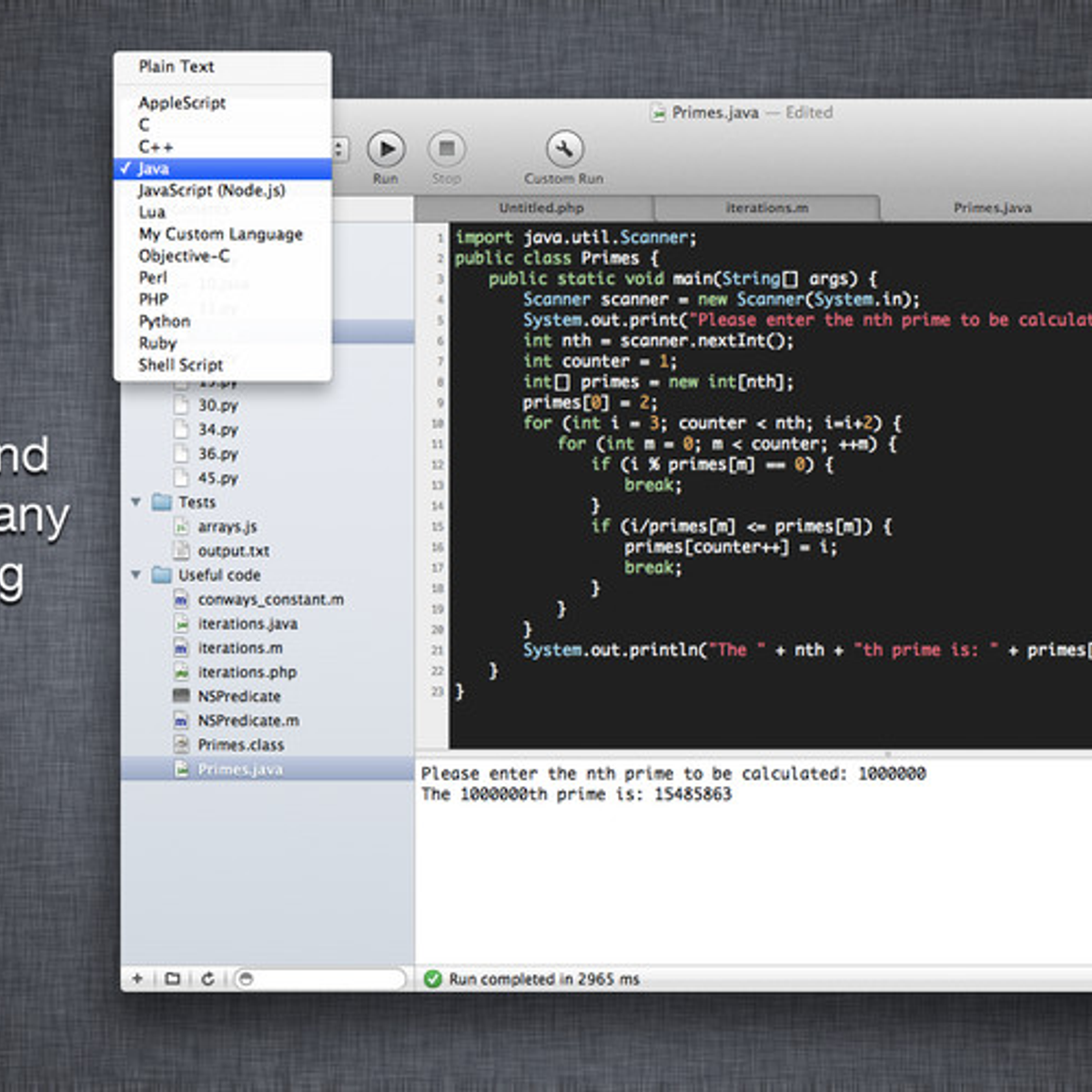This screenshot has height=1092, width=1092.
Task: Collapse the Tests folder
Action: coord(136,501)
